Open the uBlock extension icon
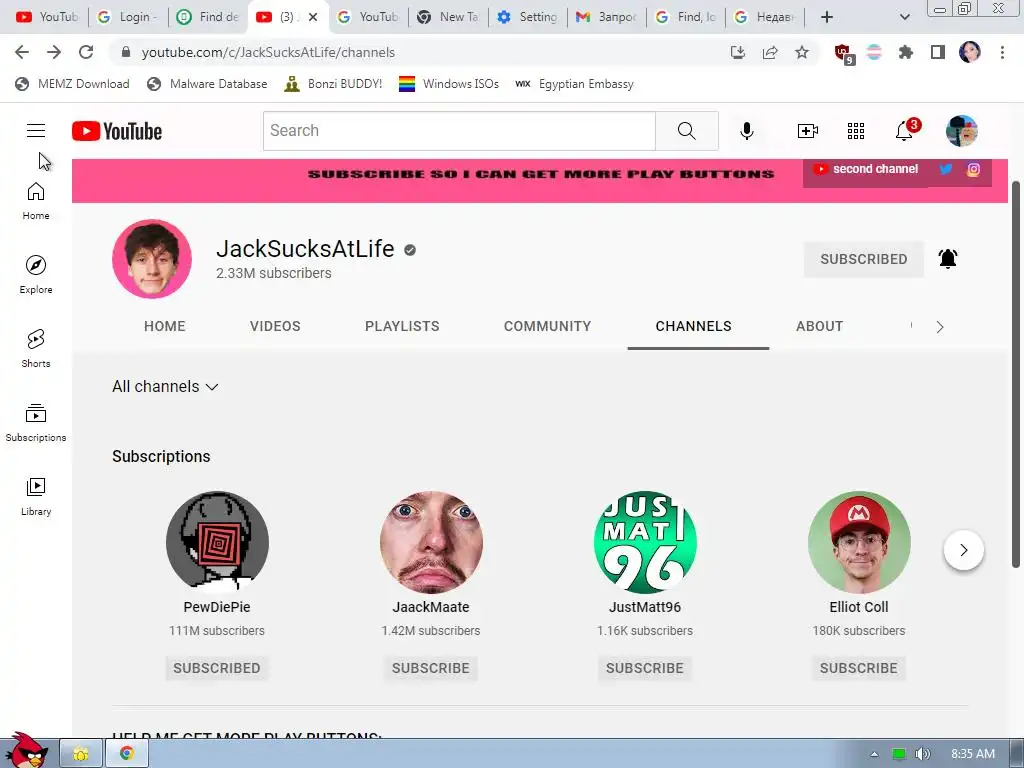 click(x=844, y=54)
